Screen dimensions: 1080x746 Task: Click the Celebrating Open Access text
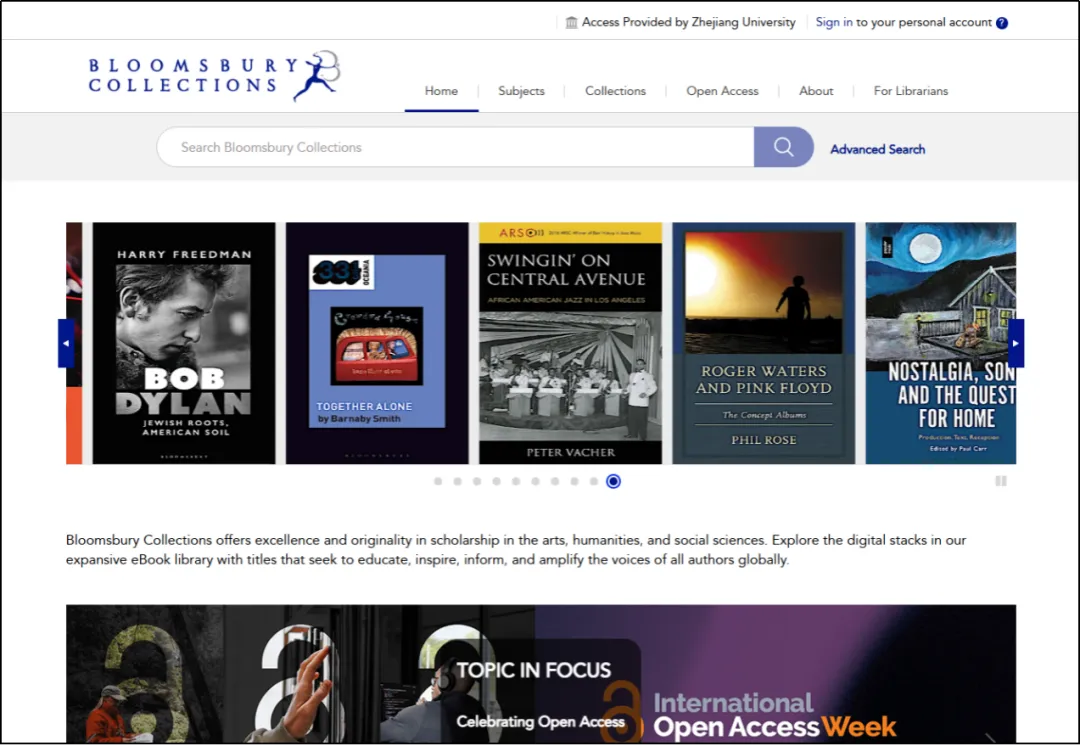[x=540, y=721]
